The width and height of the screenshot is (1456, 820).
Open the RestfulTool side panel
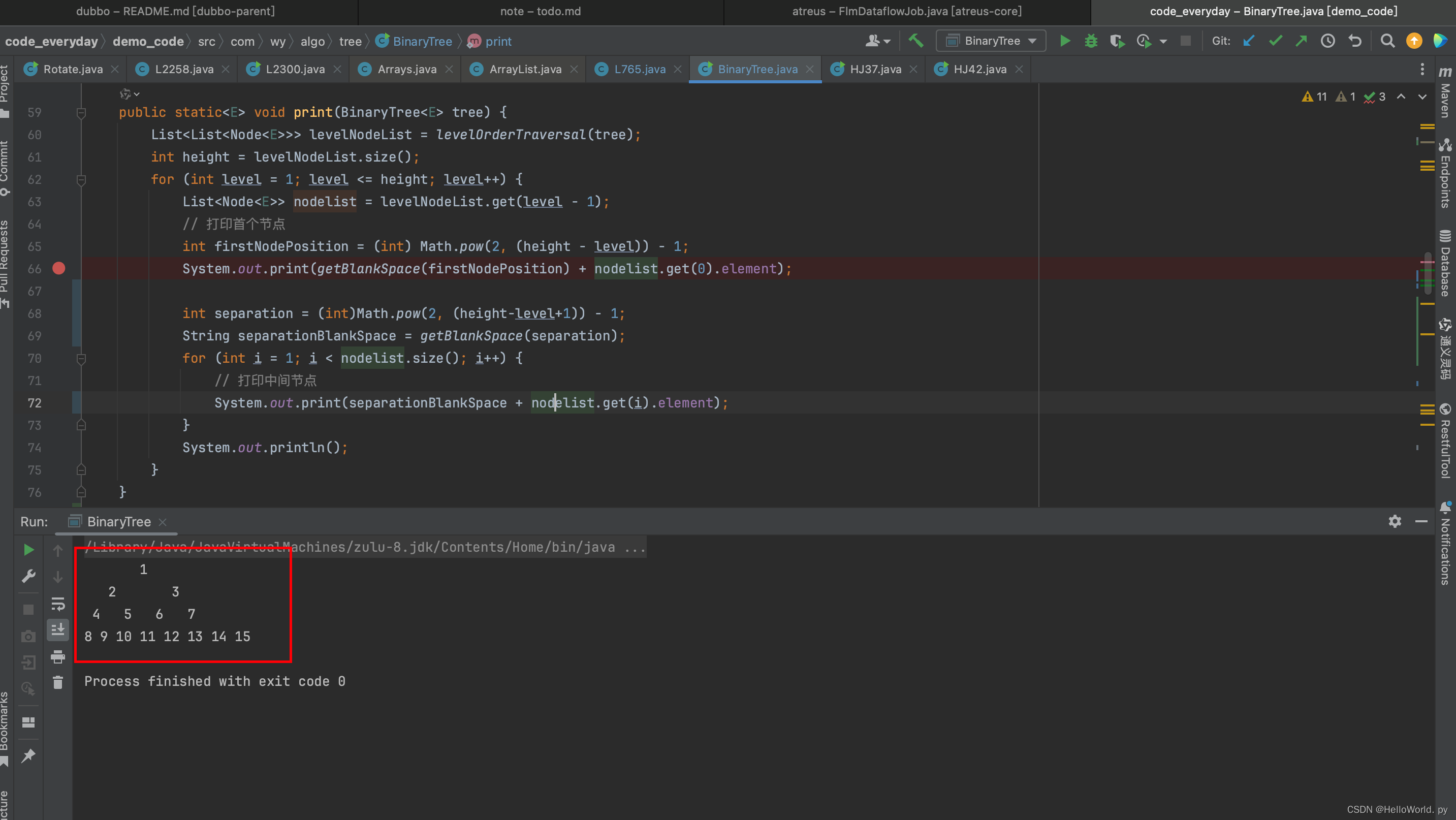(1445, 441)
